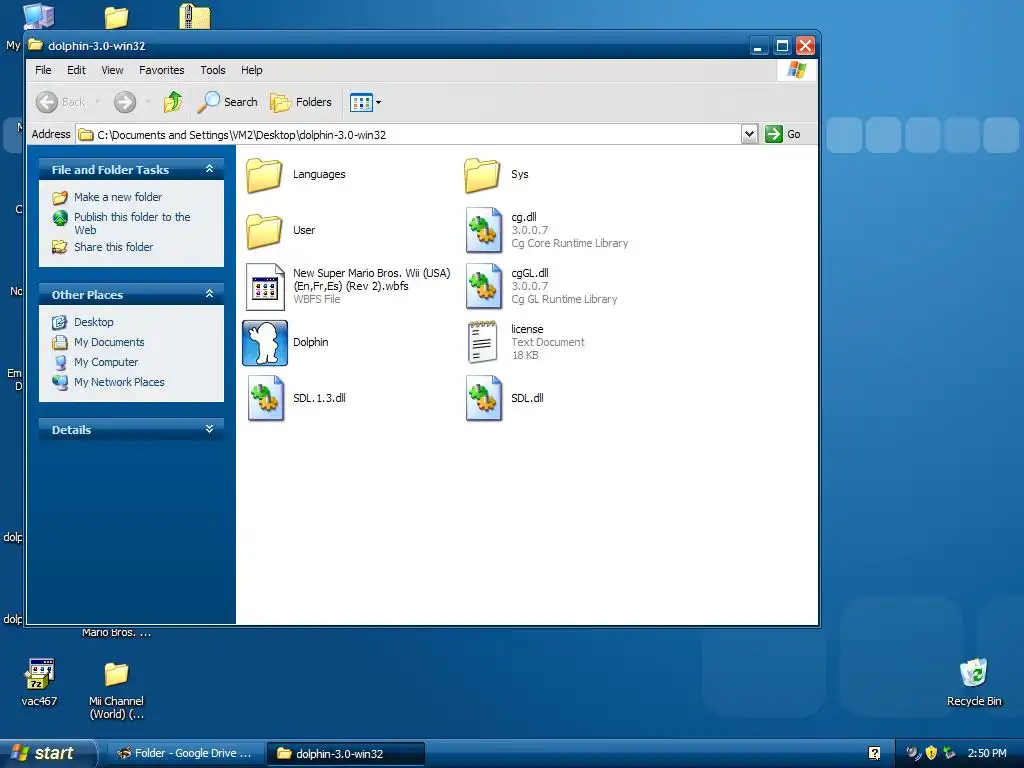Image resolution: width=1024 pixels, height=768 pixels.
Task: Open the Sys folder icon
Action: click(482, 175)
